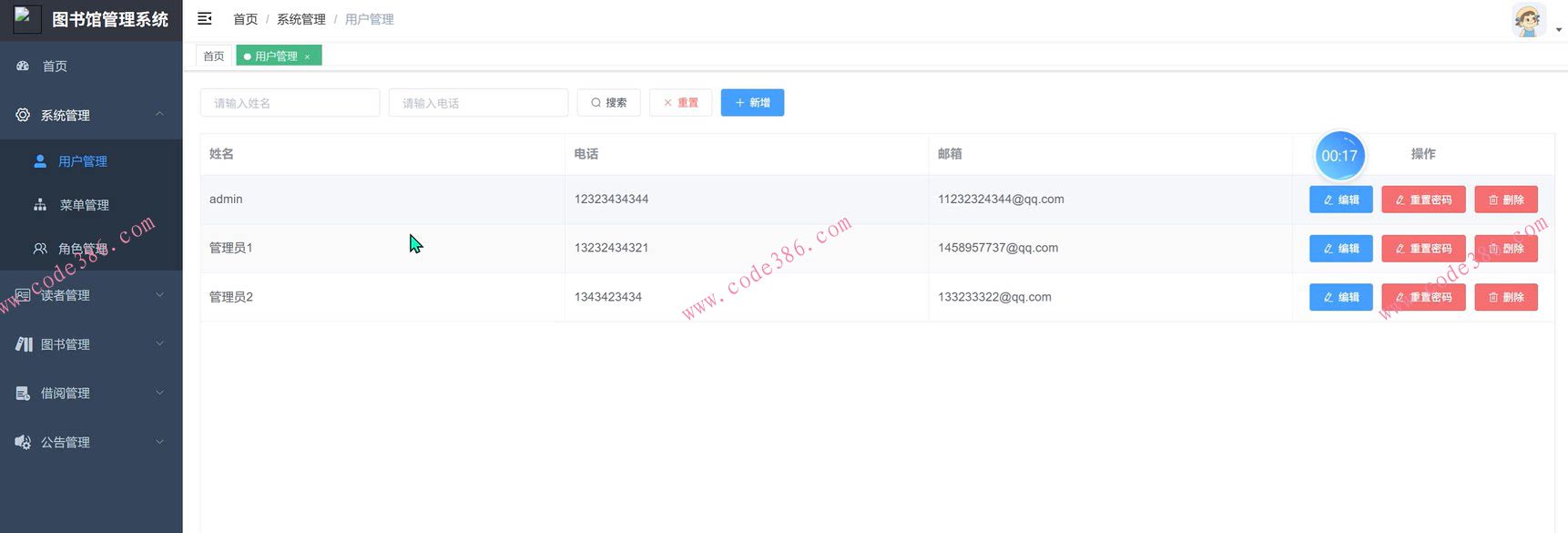This screenshot has width=1568, height=533.
Task: Click the 搜索 search button
Action: tap(608, 103)
